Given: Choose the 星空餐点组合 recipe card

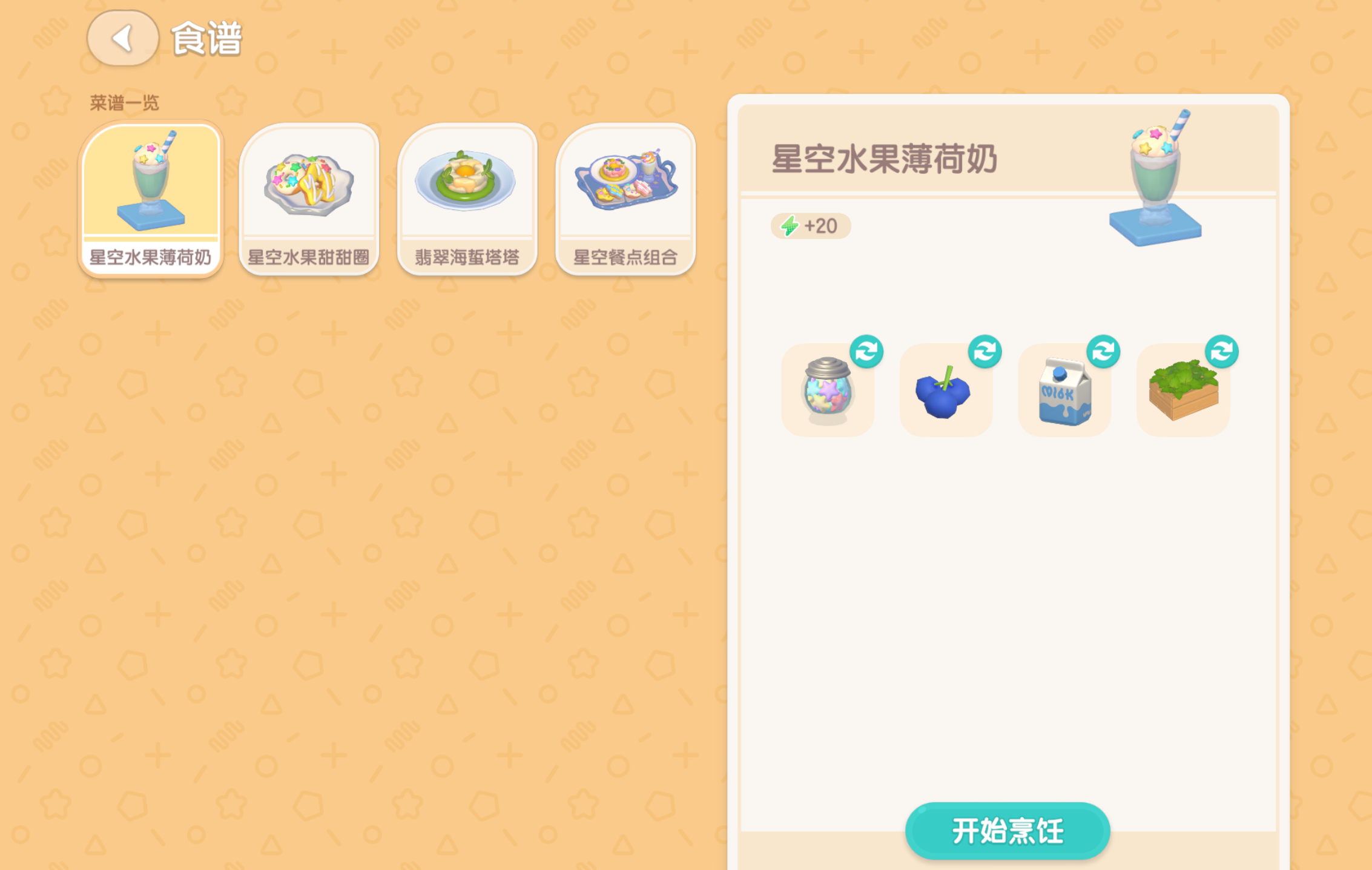Looking at the screenshot, I should [x=625, y=199].
